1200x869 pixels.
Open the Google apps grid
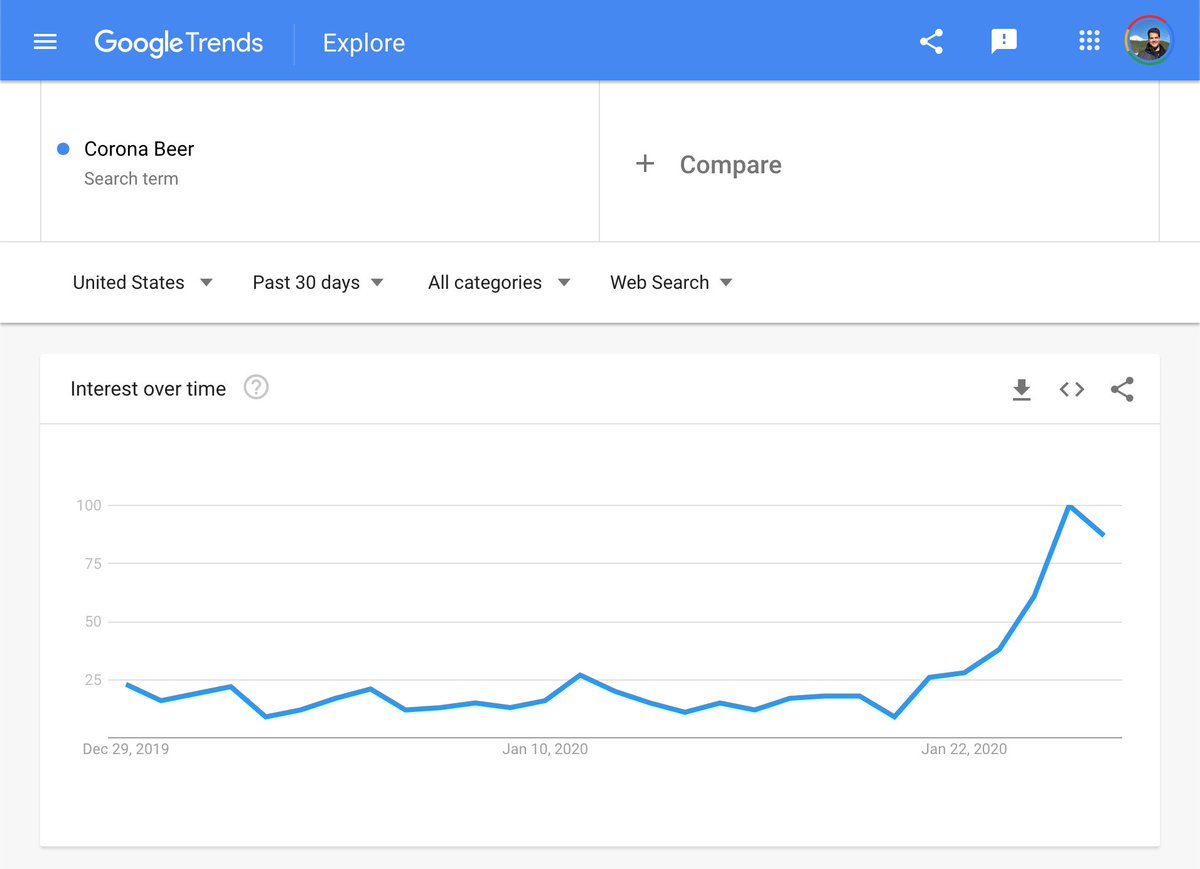(x=1089, y=41)
